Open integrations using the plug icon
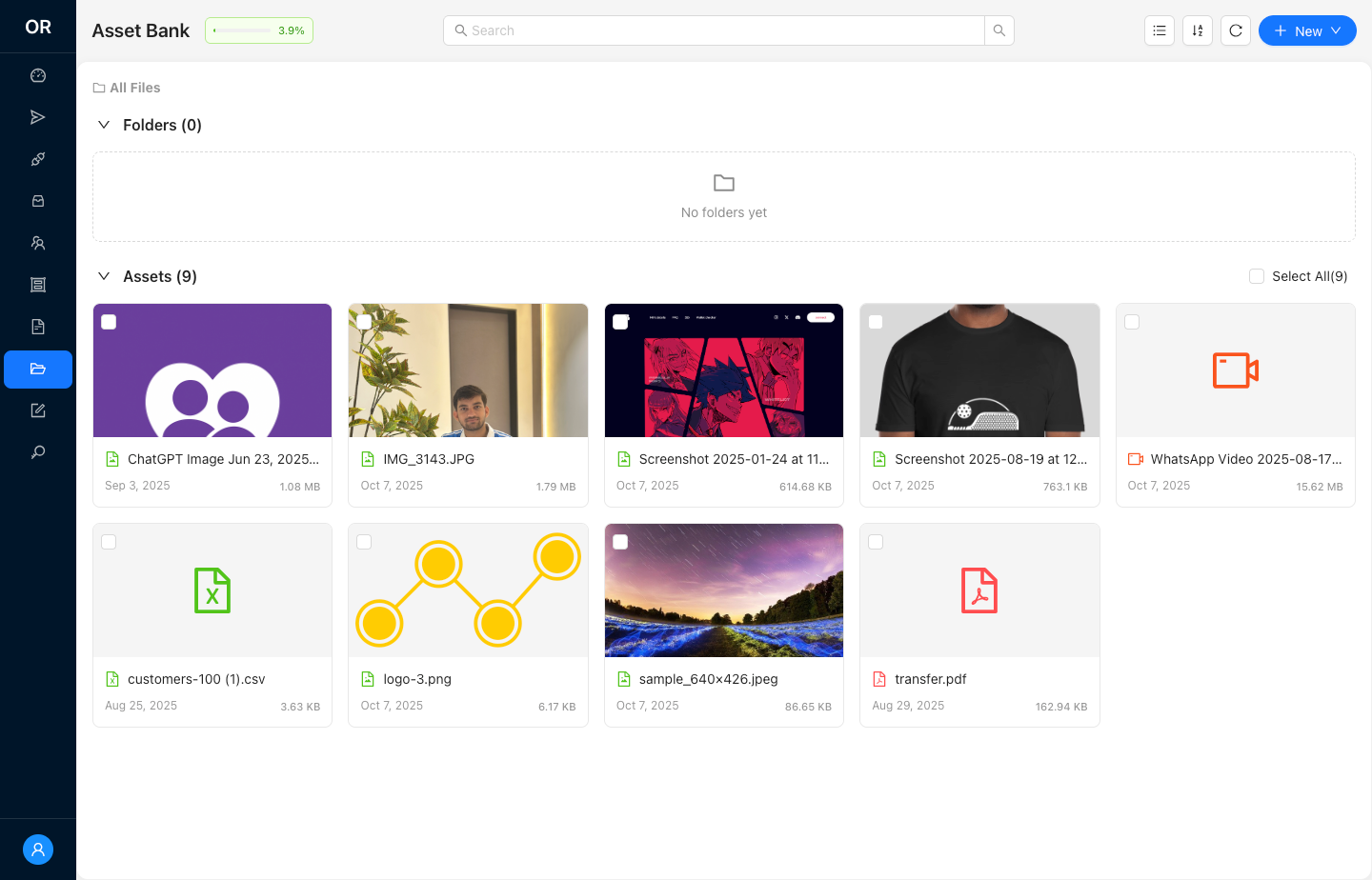Screen dimensions: 1372x880 coord(38,158)
